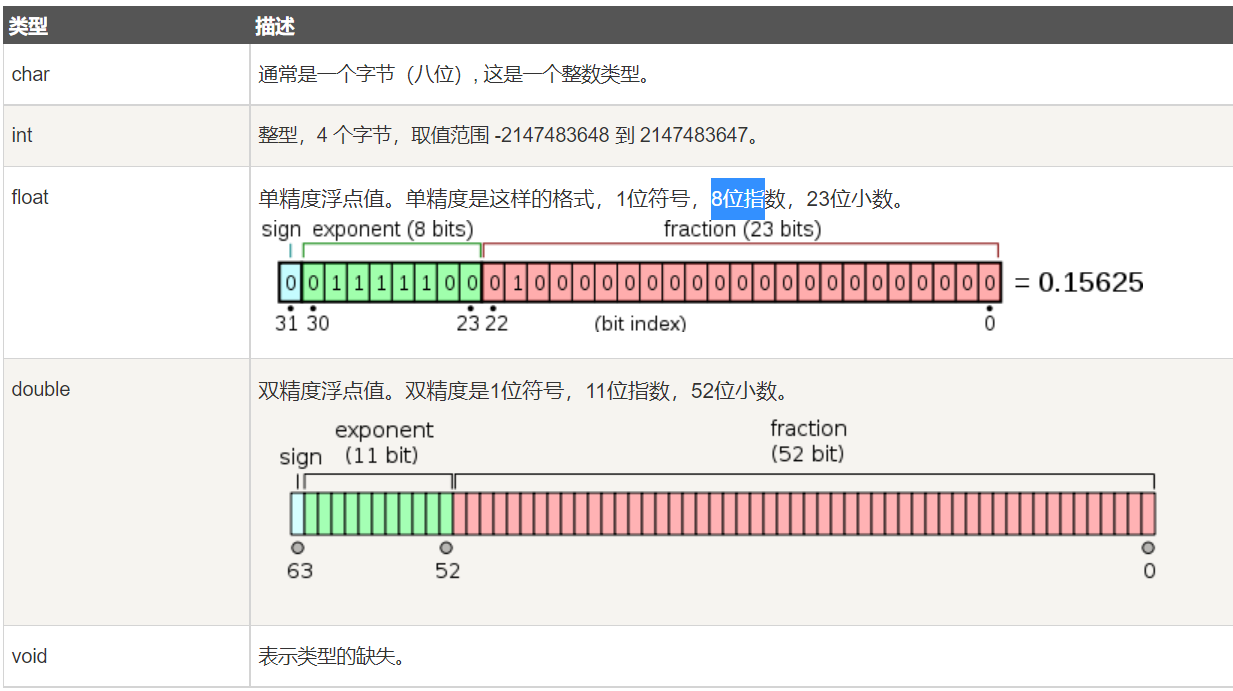Click the "exponent (8 bits)" label
This screenshot has height=691, width=1233.
393,229
